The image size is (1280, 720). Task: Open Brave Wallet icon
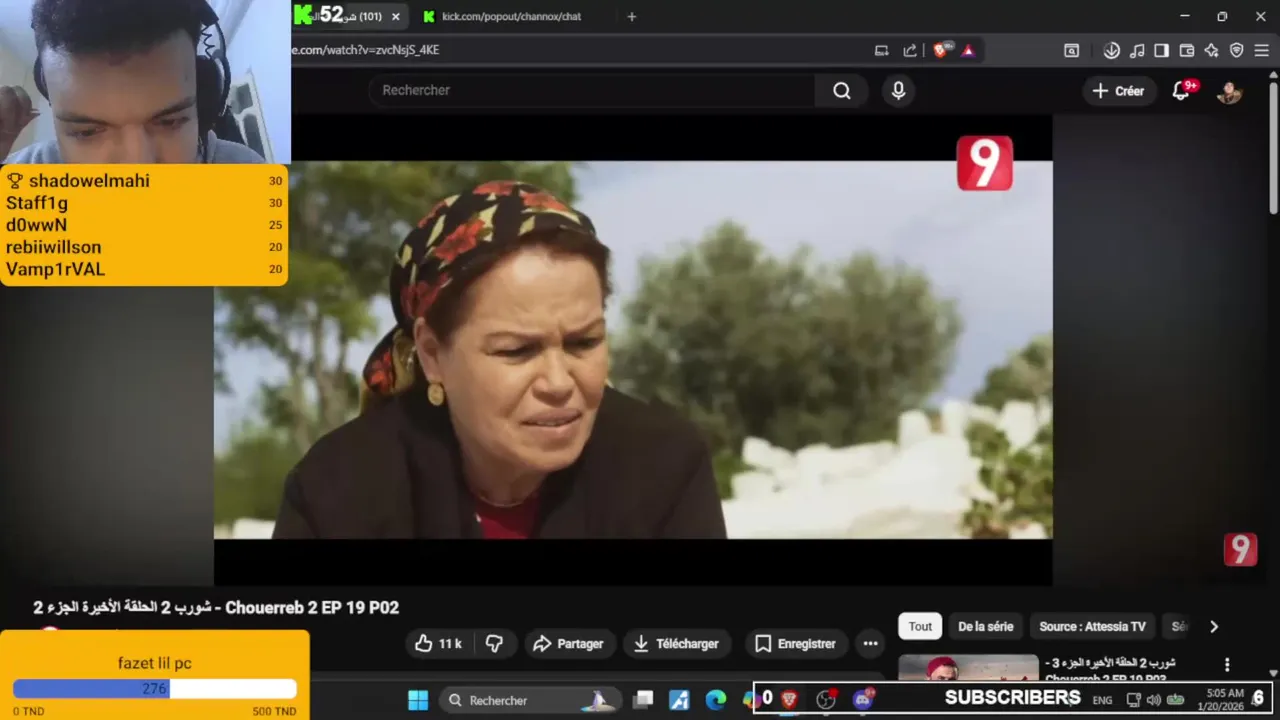tap(1187, 50)
